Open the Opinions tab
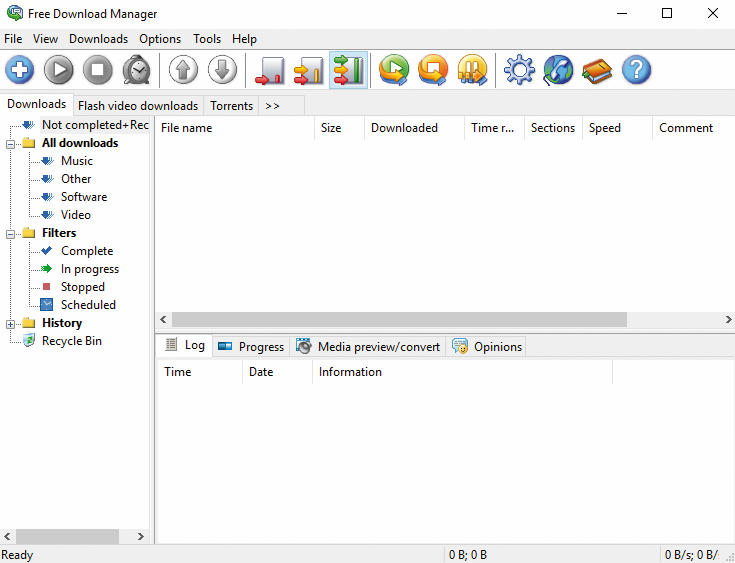The image size is (735, 563). [x=487, y=347]
